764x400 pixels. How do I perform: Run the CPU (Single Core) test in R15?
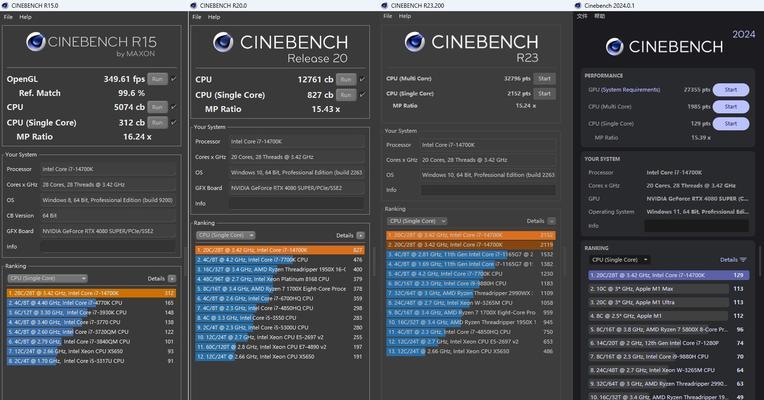[157, 122]
